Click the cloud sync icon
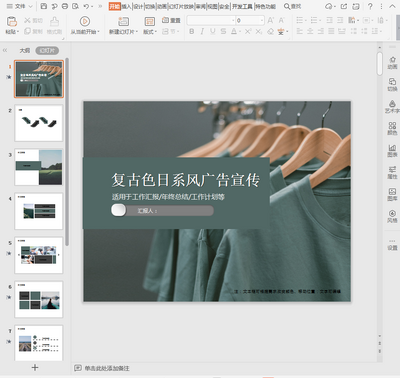The image size is (400, 378). click(x=329, y=6)
